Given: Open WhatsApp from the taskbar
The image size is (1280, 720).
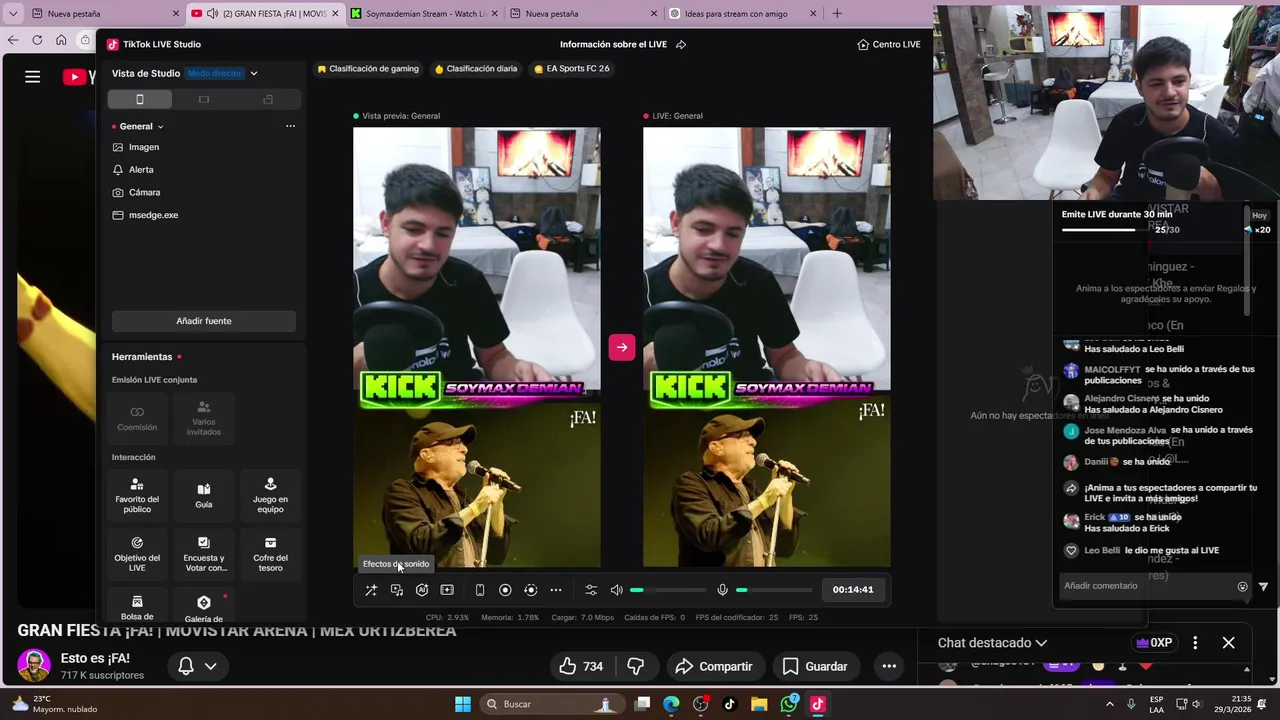Looking at the screenshot, I should click(x=789, y=704).
